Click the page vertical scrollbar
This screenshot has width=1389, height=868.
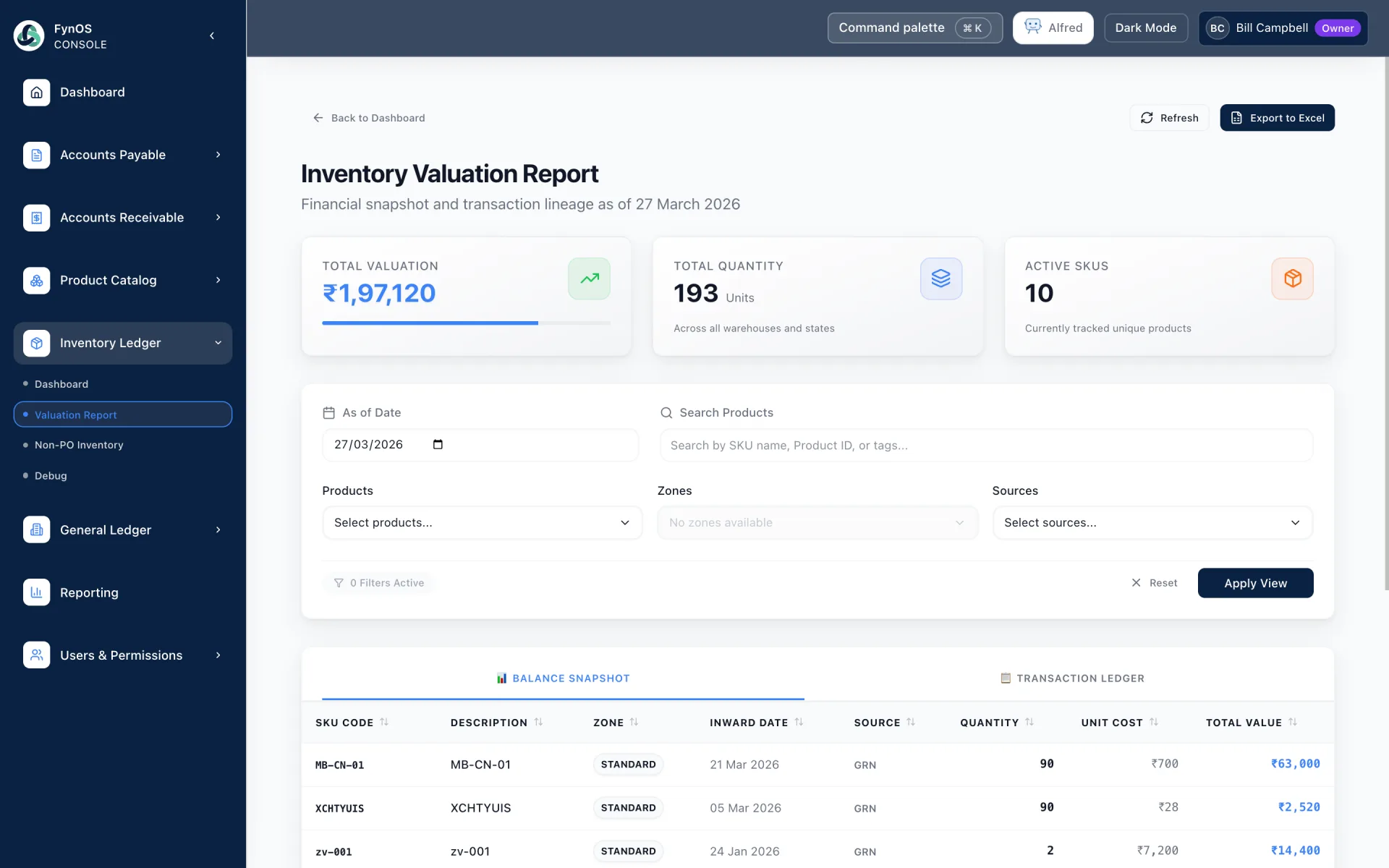[1386, 324]
